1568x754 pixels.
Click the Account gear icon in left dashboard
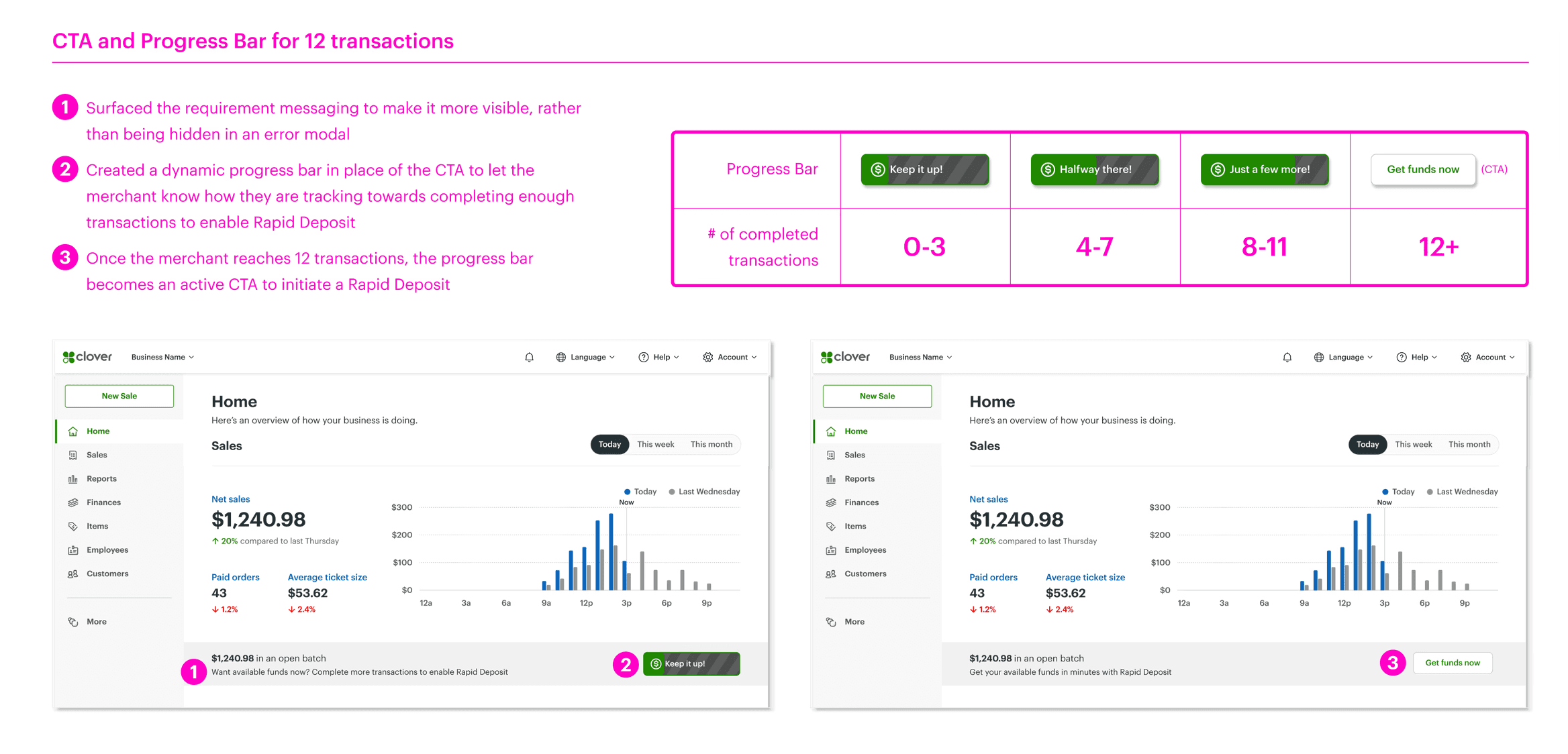[x=707, y=358]
